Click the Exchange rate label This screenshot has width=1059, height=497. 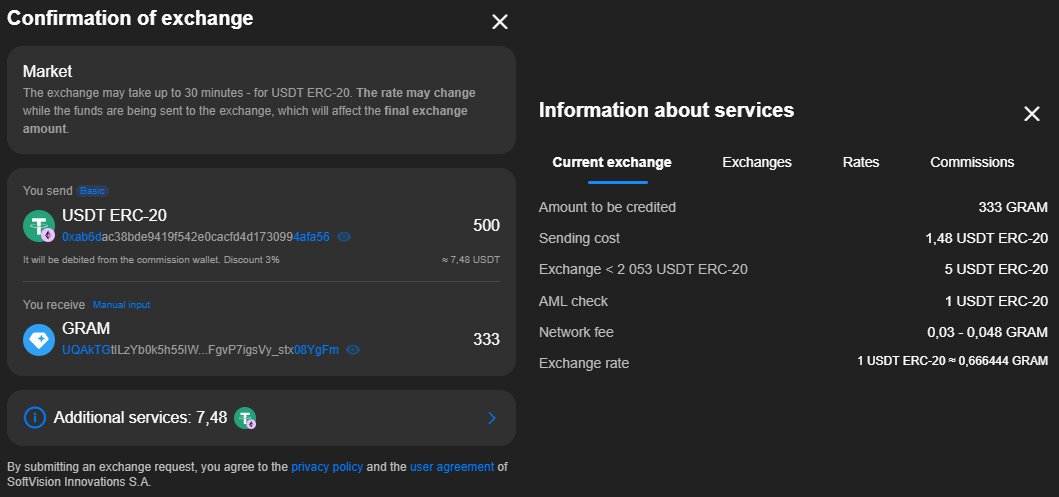tap(584, 363)
